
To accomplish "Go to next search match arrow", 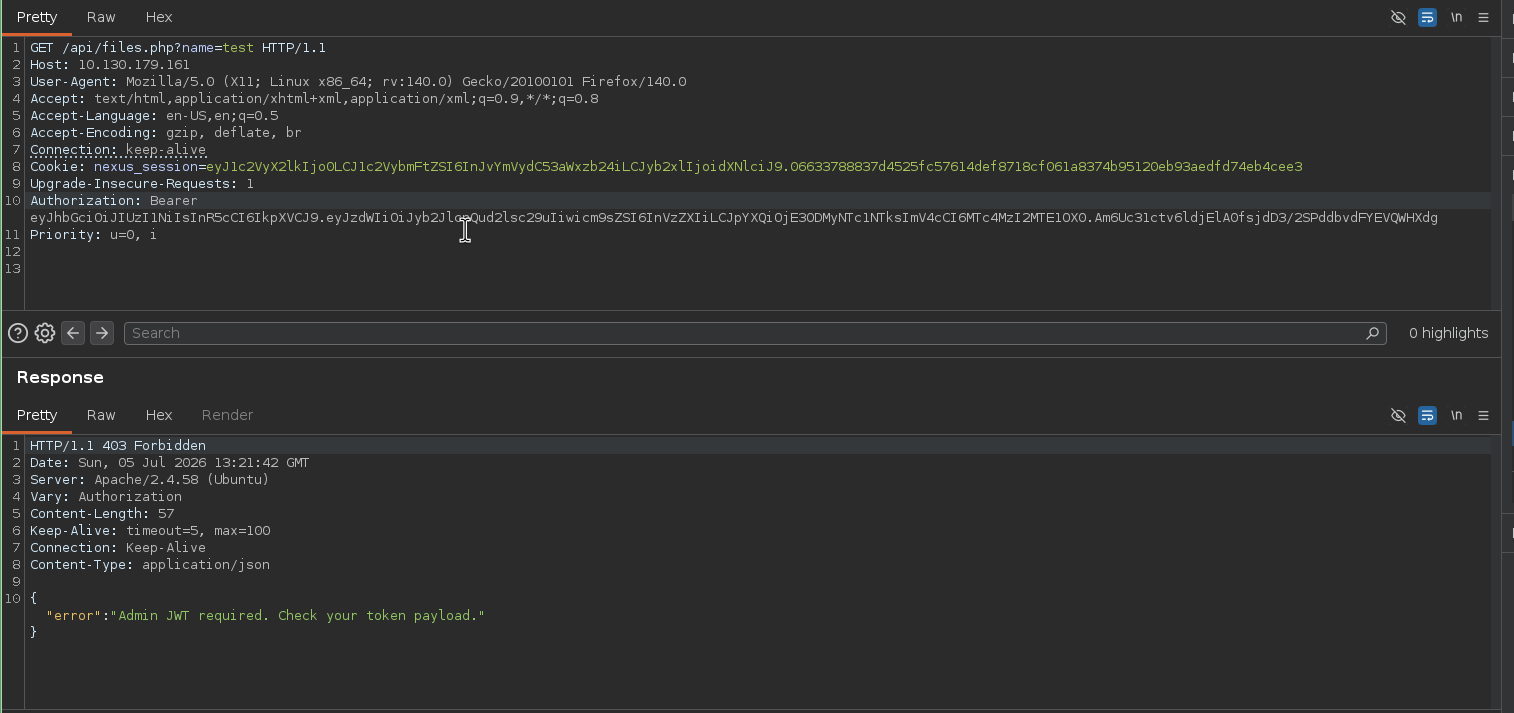I will (102, 333).
